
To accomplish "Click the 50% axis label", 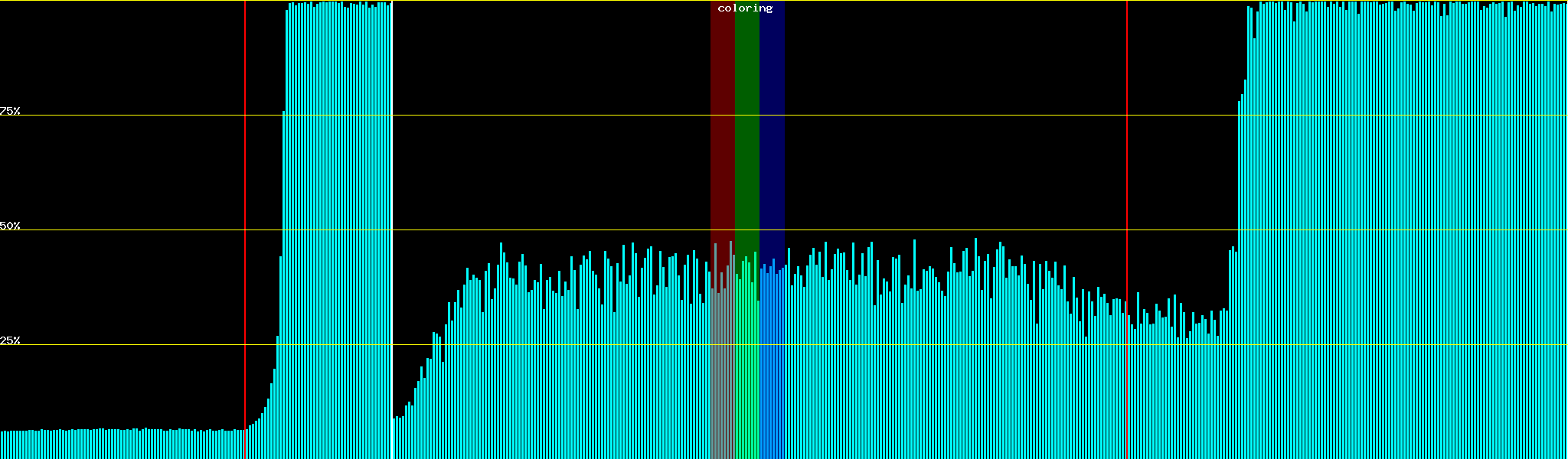I will pyautogui.click(x=10, y=226).
